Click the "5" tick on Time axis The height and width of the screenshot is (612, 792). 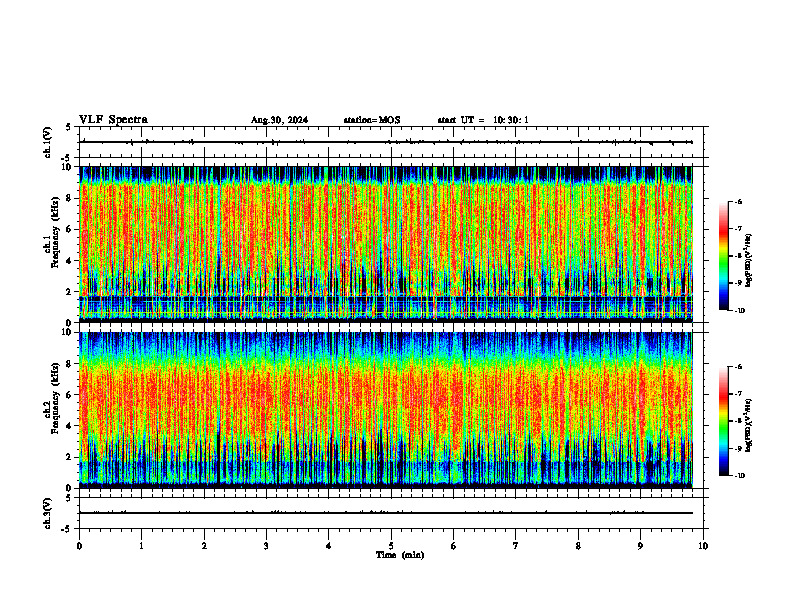(391, 546)
